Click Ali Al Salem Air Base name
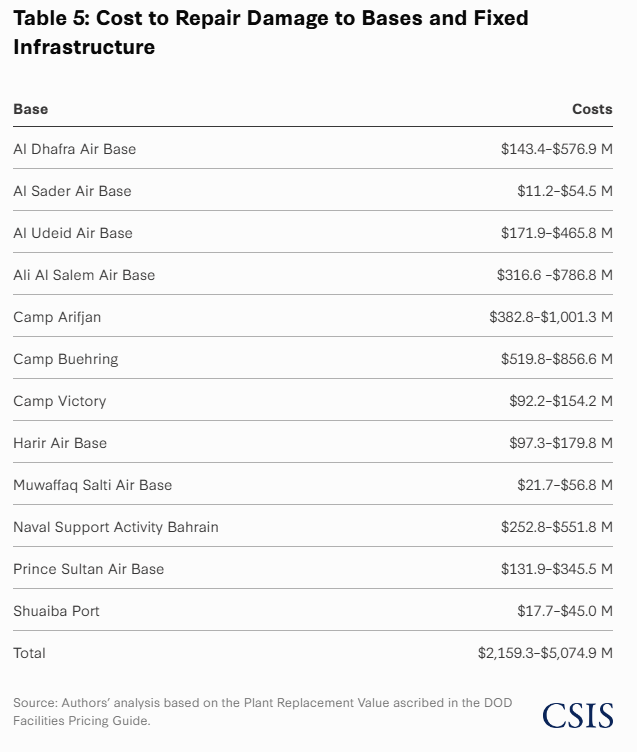Screen dimensions: 637x752 [84, 275]
